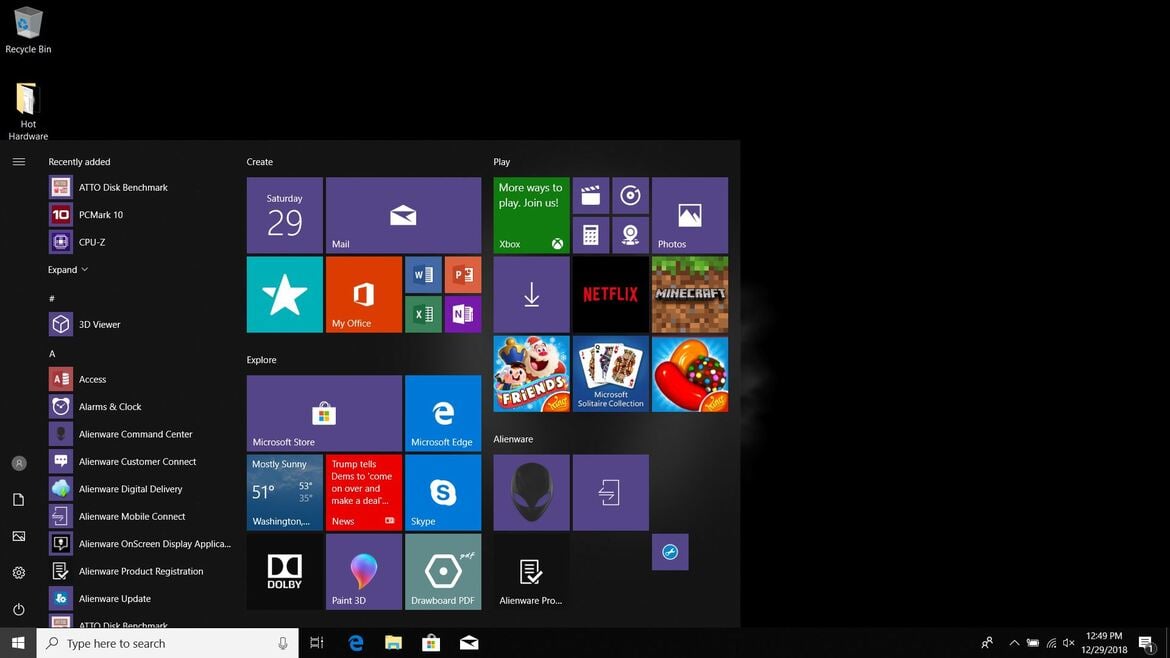Open the Mail tile
Screen dimensions: 1170x658
point(403,215)
